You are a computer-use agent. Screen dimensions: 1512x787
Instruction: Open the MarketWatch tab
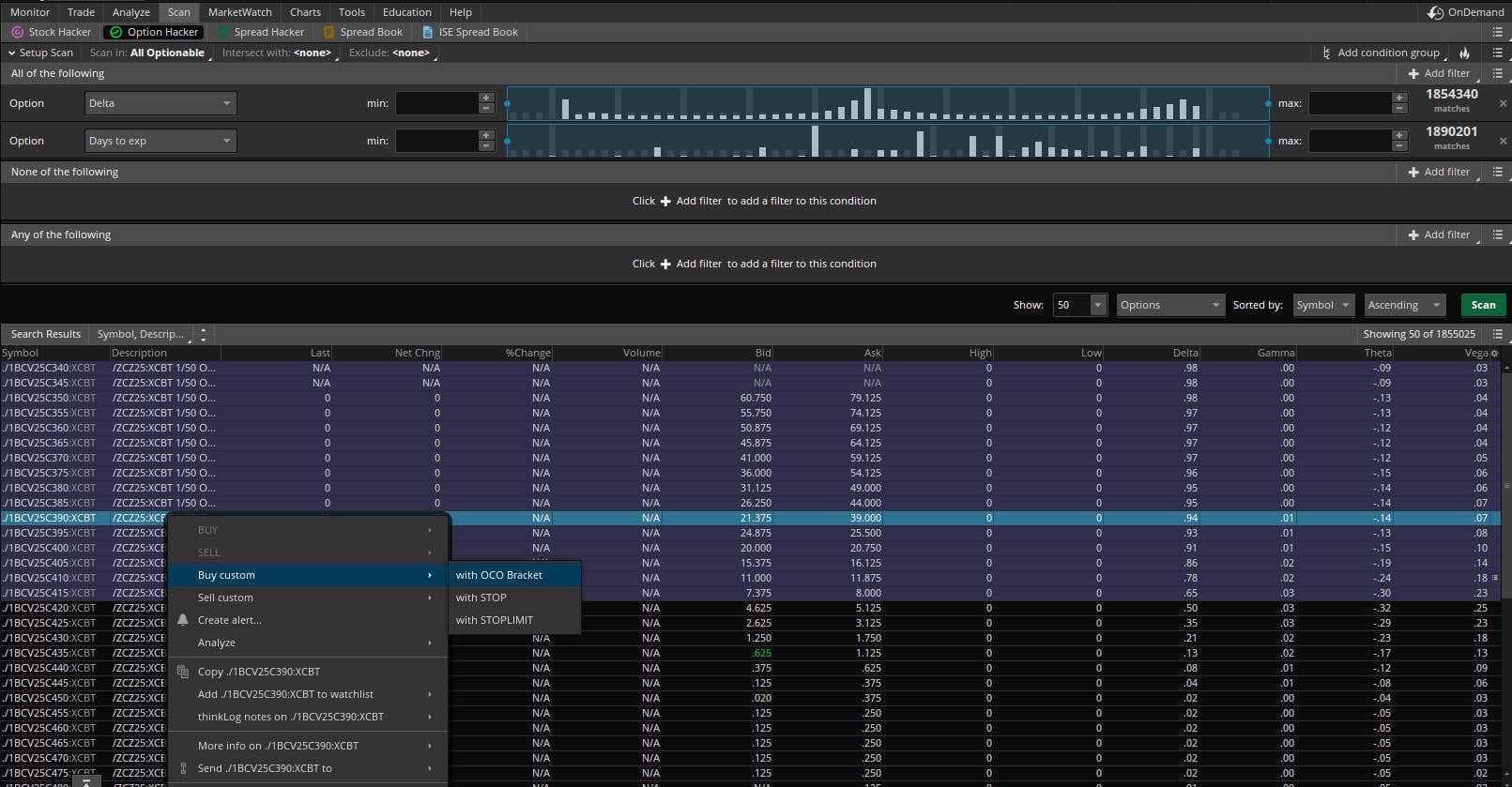[240, 12]
